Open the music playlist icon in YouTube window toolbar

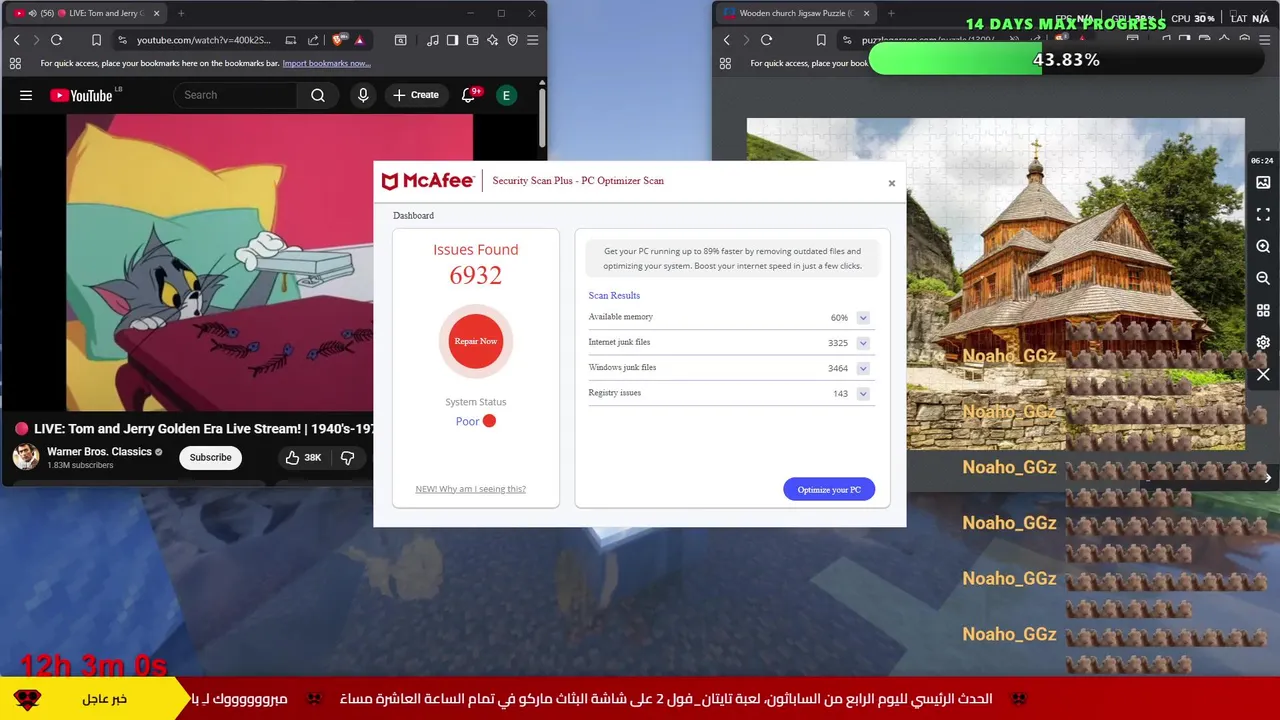click(432, 40)
